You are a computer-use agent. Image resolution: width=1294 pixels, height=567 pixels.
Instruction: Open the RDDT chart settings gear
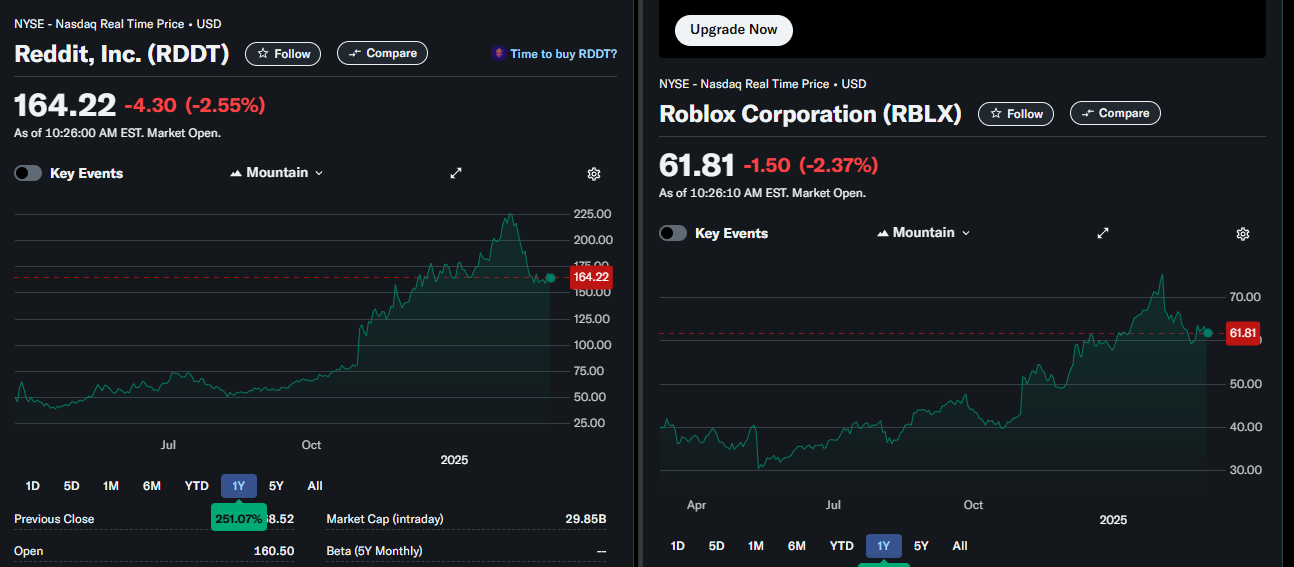(594, 174)
